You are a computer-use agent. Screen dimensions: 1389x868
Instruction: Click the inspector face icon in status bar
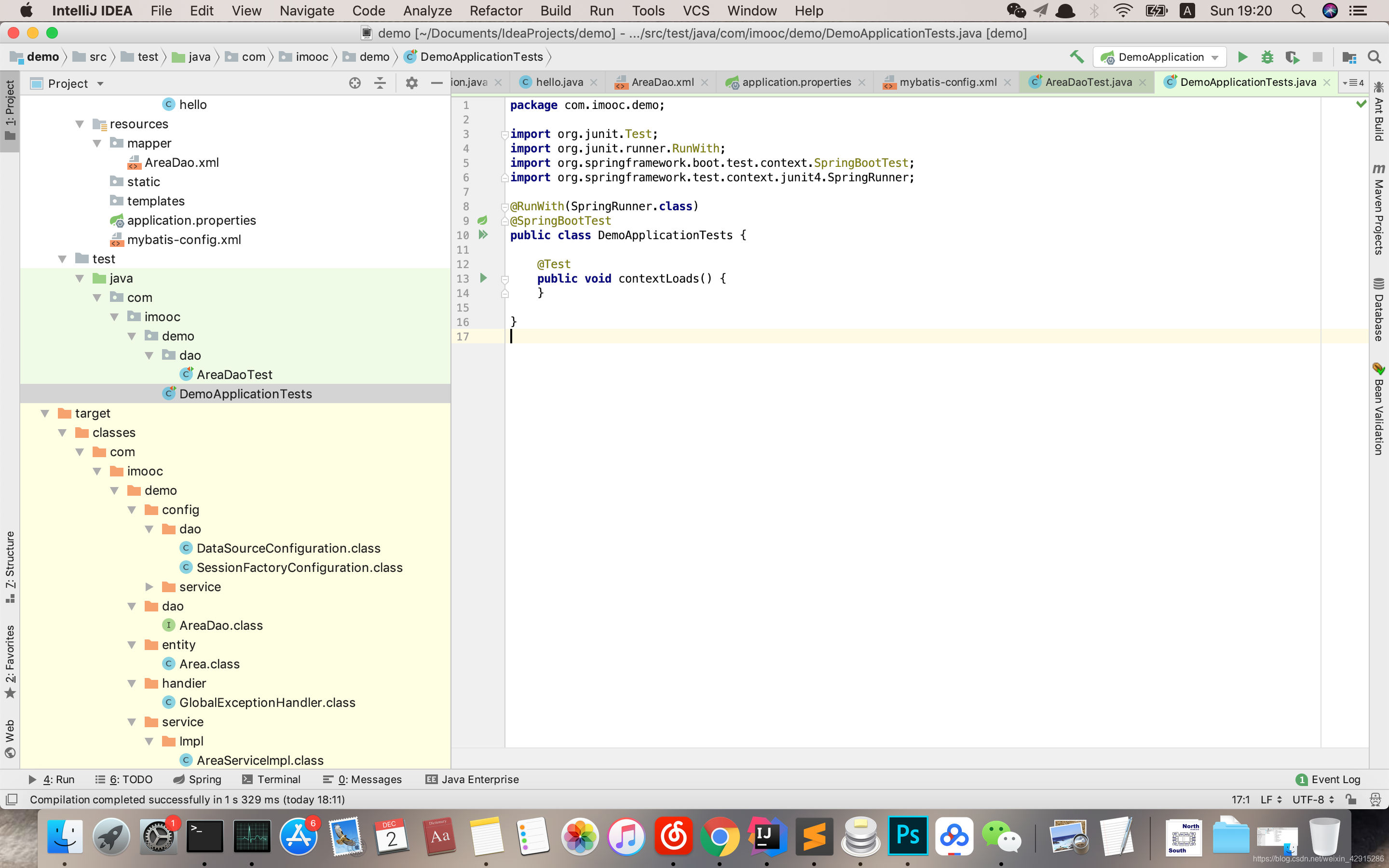[1375, 799]
